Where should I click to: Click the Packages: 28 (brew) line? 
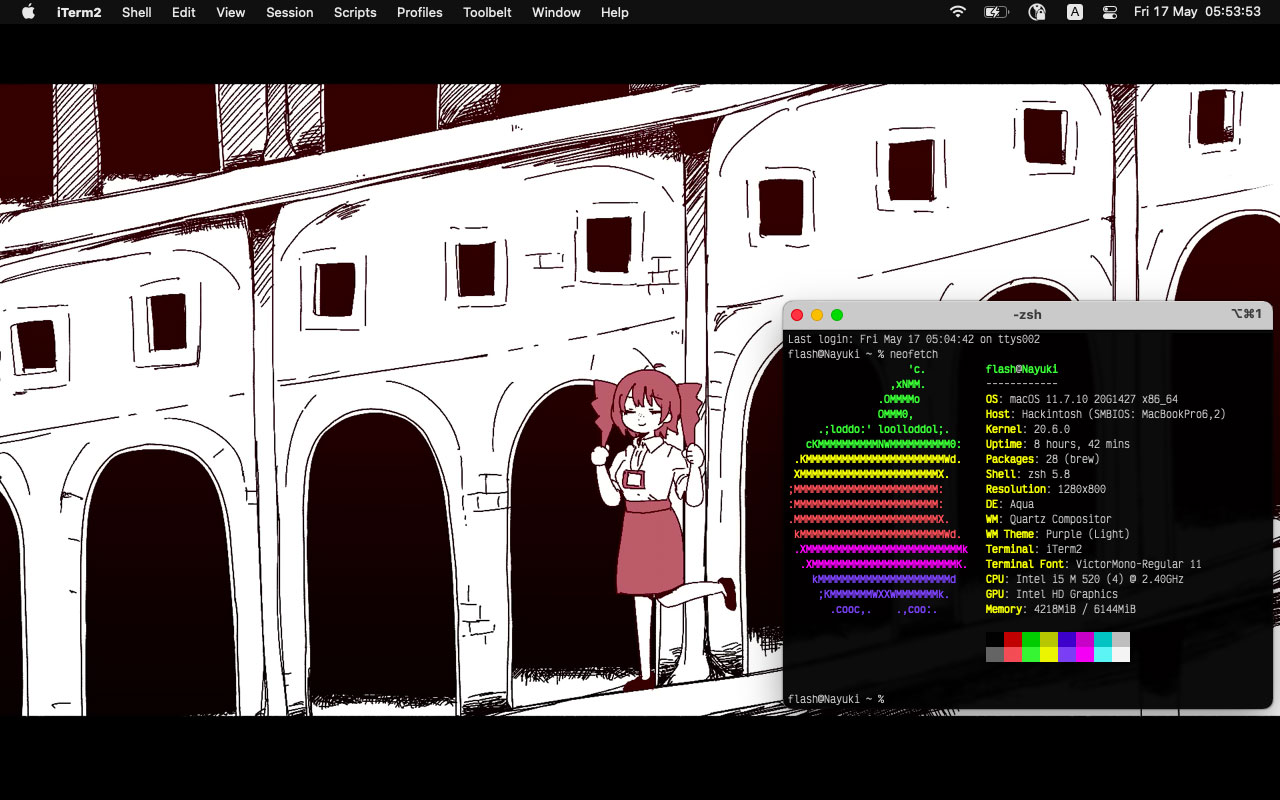[x=1043, y=459]
